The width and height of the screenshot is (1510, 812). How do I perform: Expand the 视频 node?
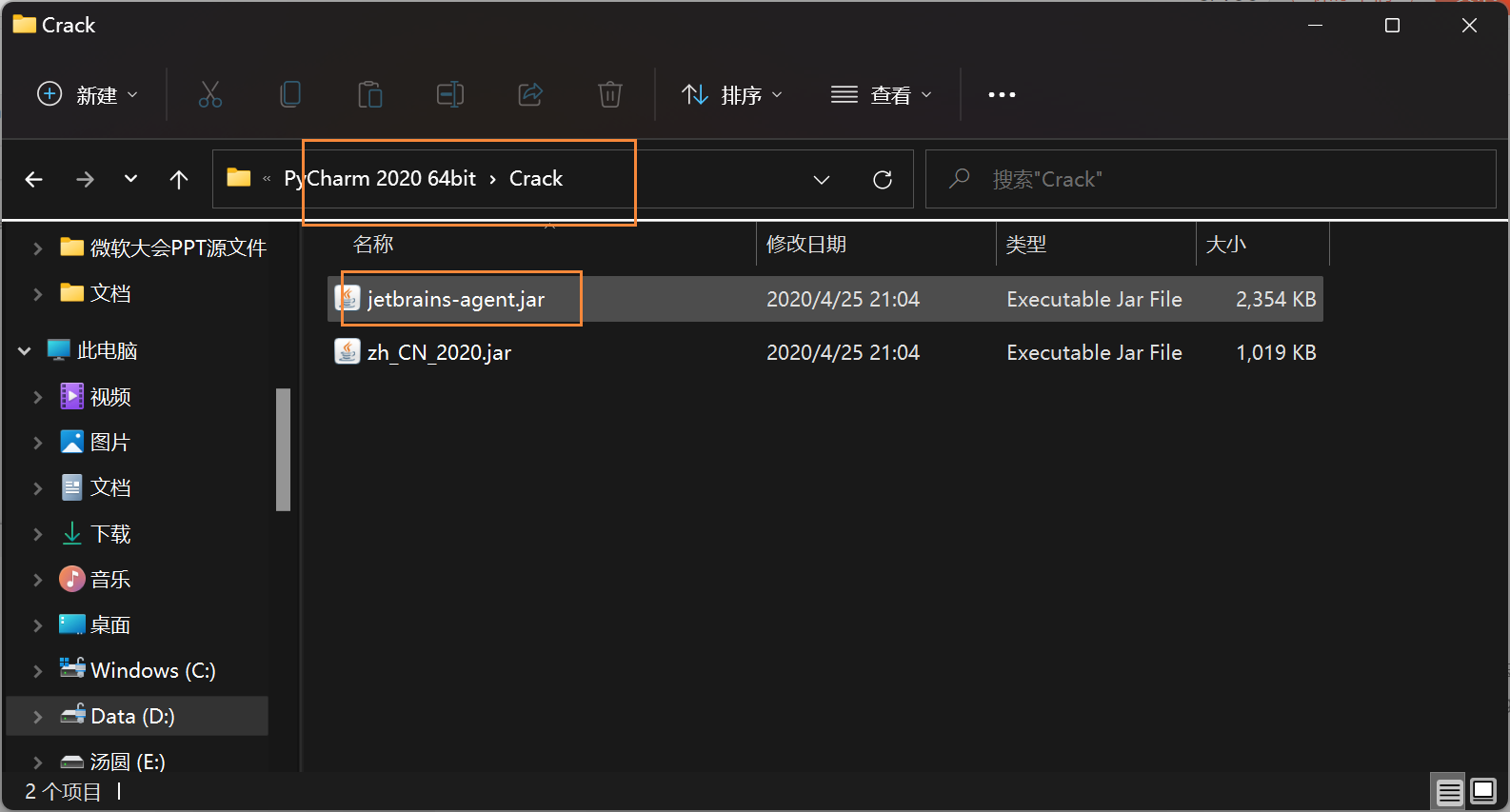(37, 397)
